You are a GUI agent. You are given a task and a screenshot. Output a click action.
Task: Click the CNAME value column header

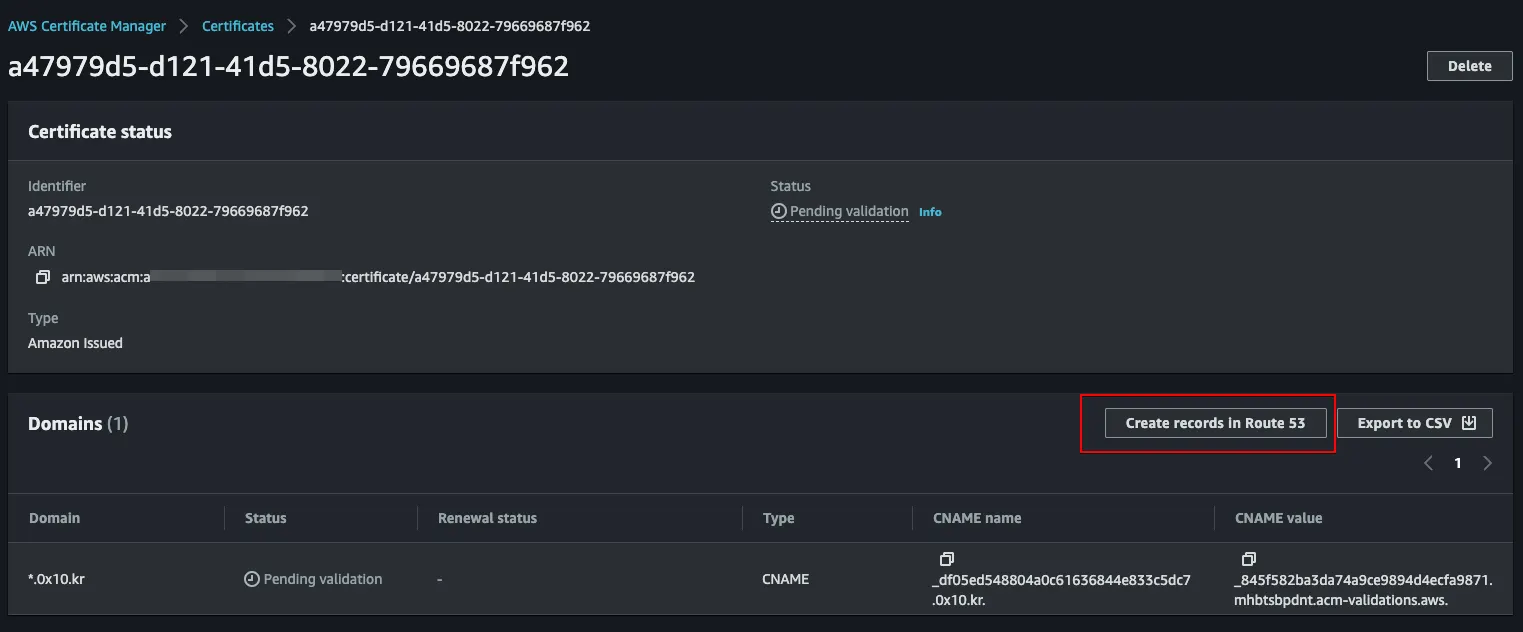pos(1278,518)
